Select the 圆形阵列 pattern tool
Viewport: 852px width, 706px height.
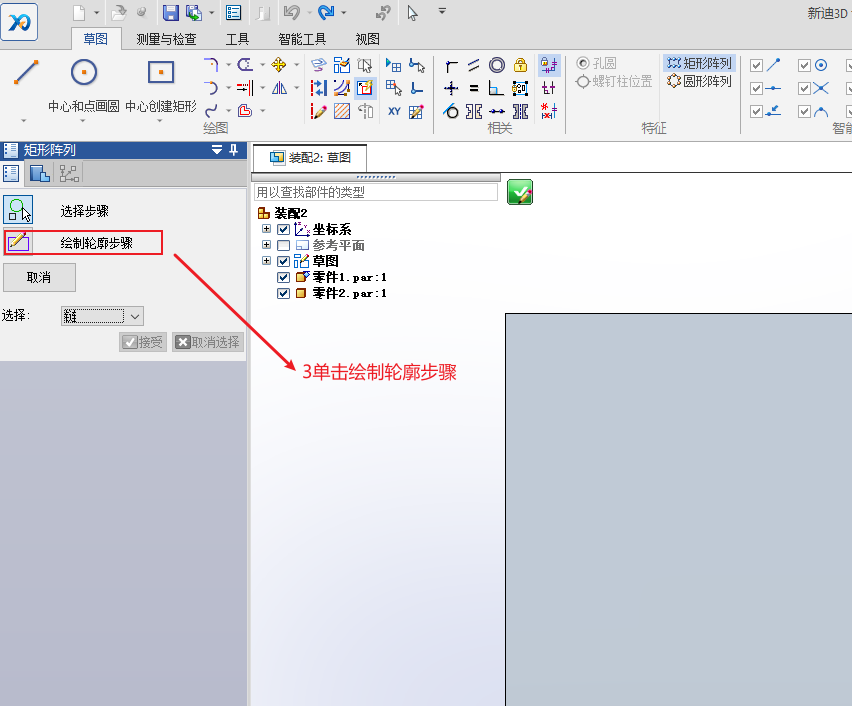700,81
